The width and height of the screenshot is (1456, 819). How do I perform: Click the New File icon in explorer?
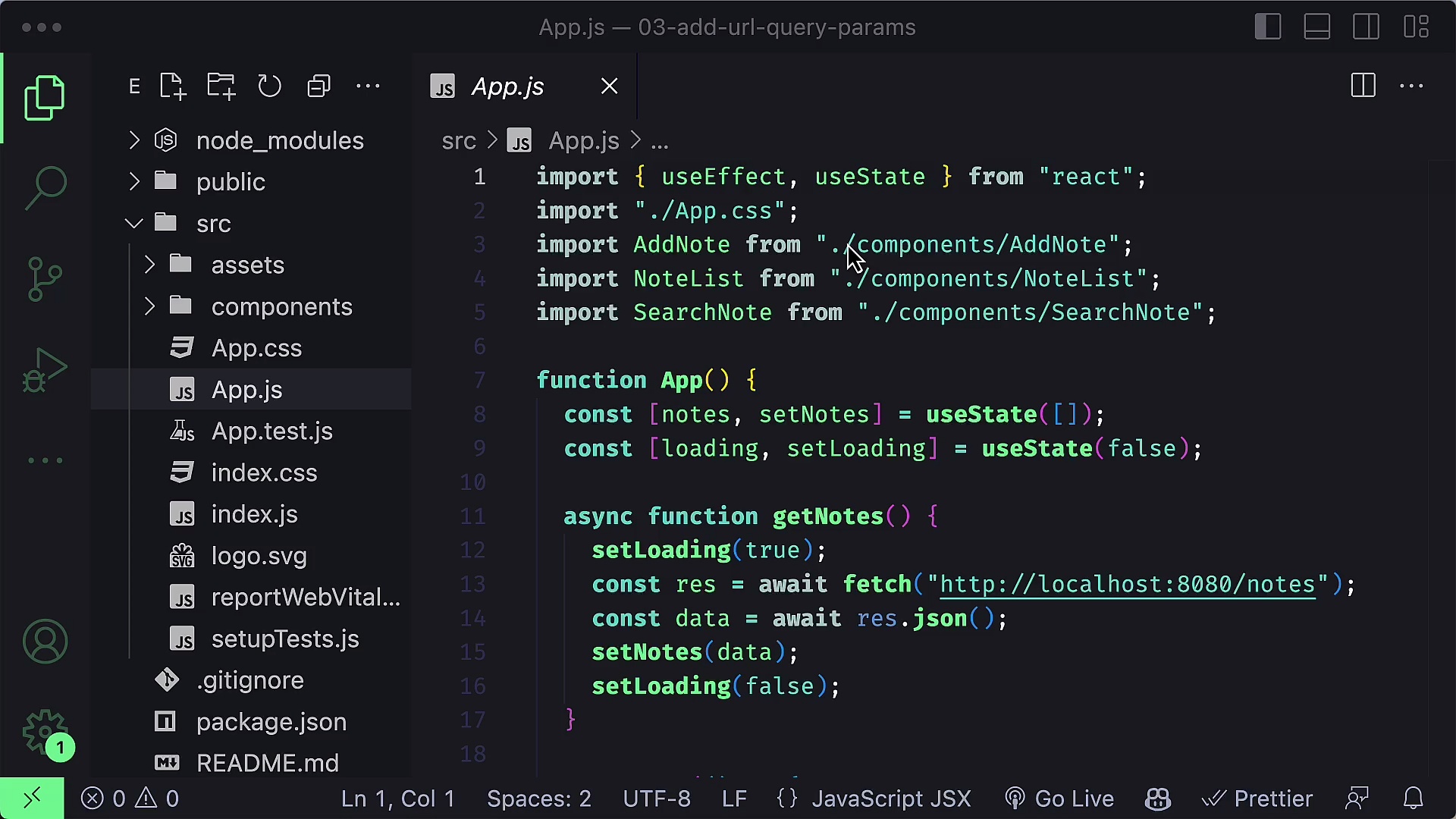(173, 86)
